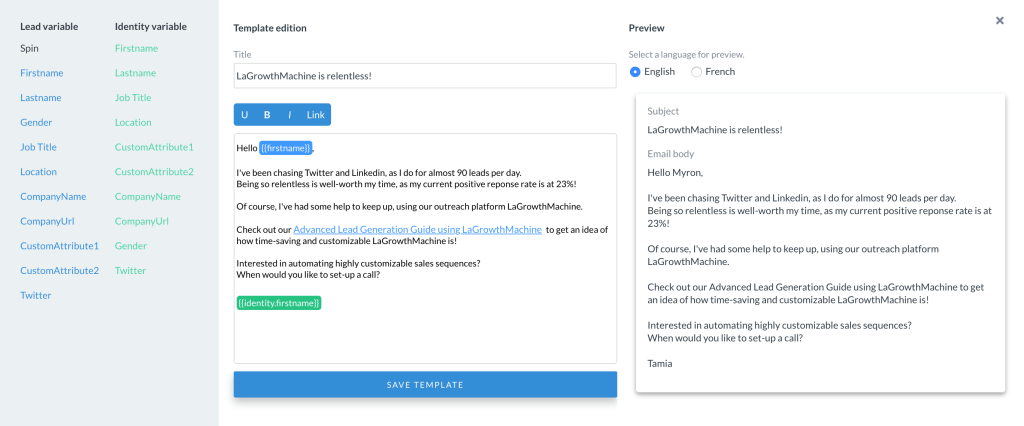The image size is (1024, 426).
Task: Click the {{firstname}} tag in editor
Action: point(286,148)
